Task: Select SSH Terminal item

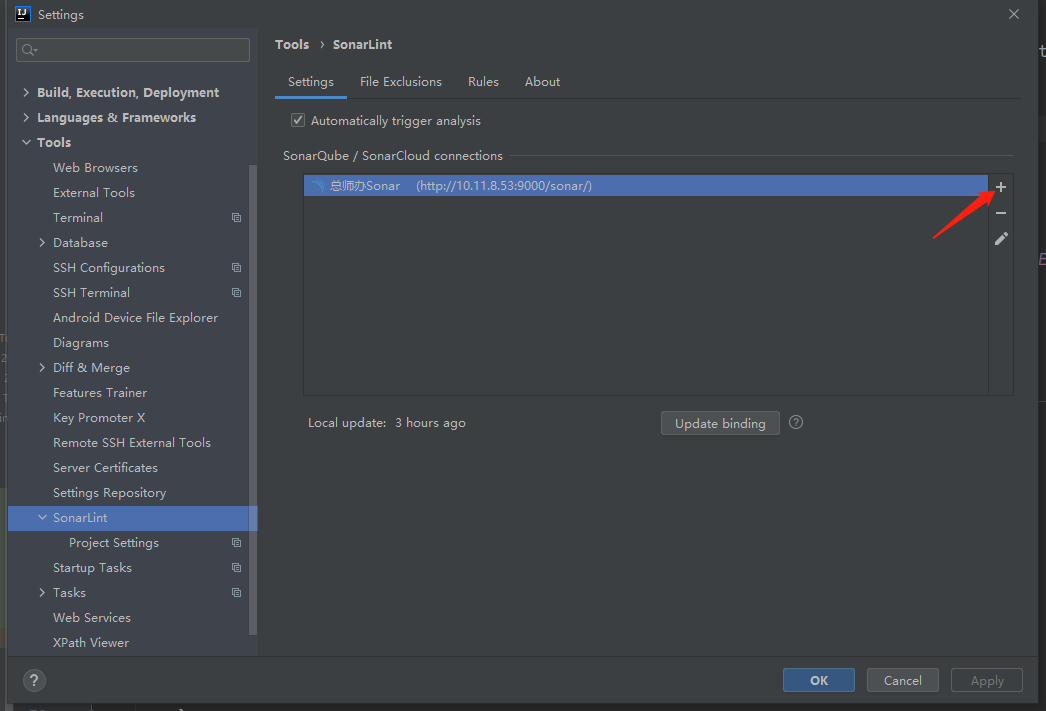Action: (91, 293)
